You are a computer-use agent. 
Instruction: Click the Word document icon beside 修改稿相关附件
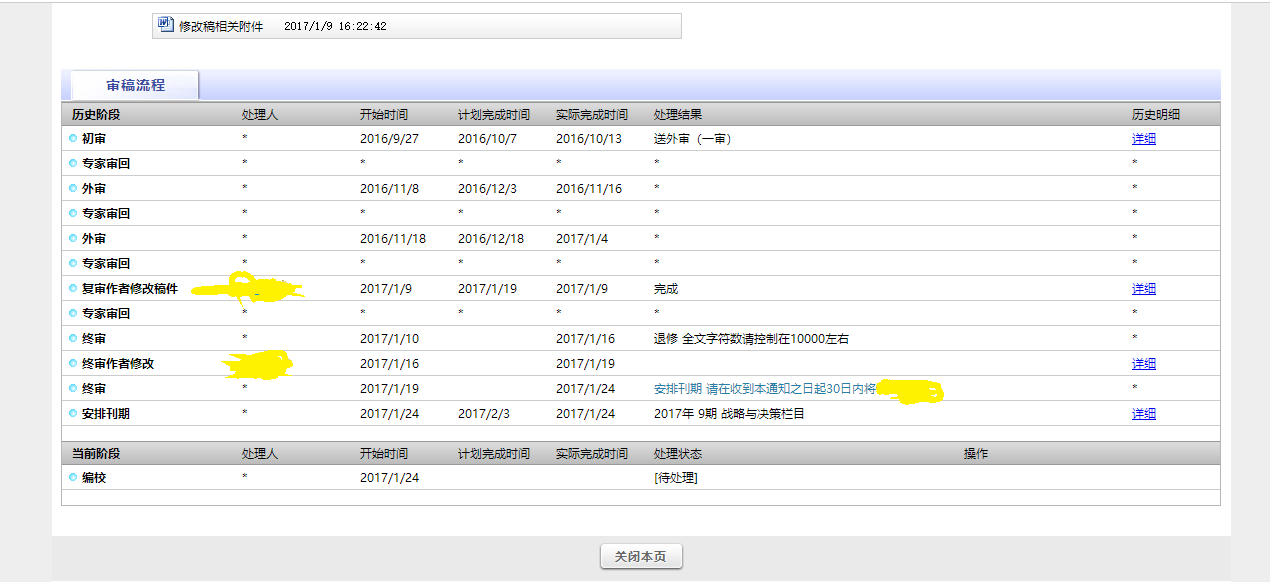[x=166, y=25]
